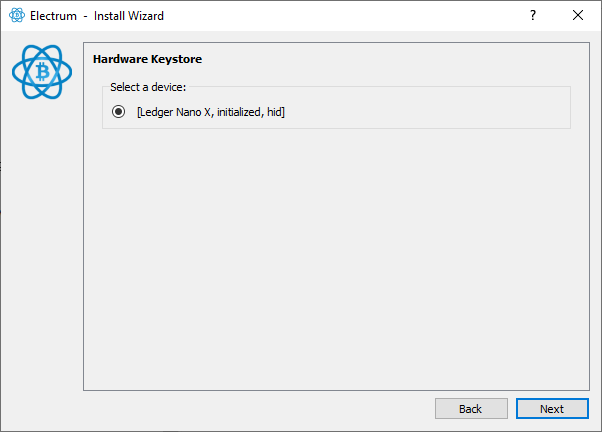Go back with the Back button
602x432 pixels.
(x=471, y=409)
